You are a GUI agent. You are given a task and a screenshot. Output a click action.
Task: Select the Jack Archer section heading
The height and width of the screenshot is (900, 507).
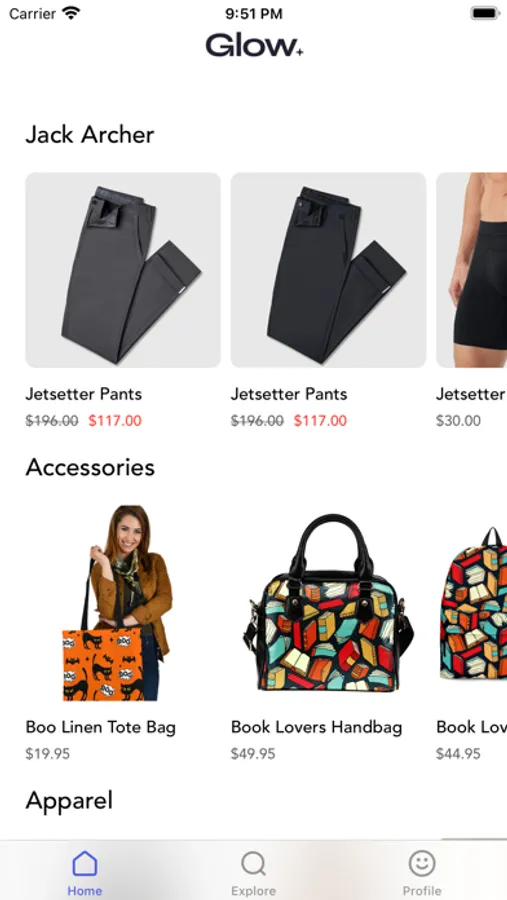[90, 135]
